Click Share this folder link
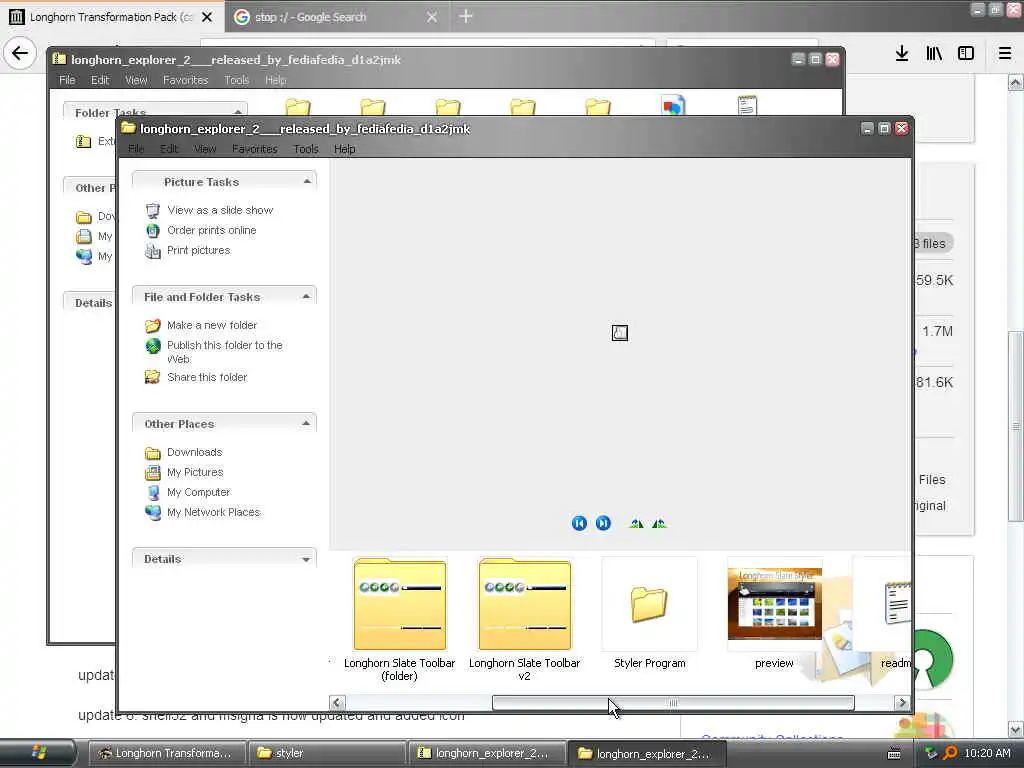Screen dimensions: 1024x768 coord(207,377)
